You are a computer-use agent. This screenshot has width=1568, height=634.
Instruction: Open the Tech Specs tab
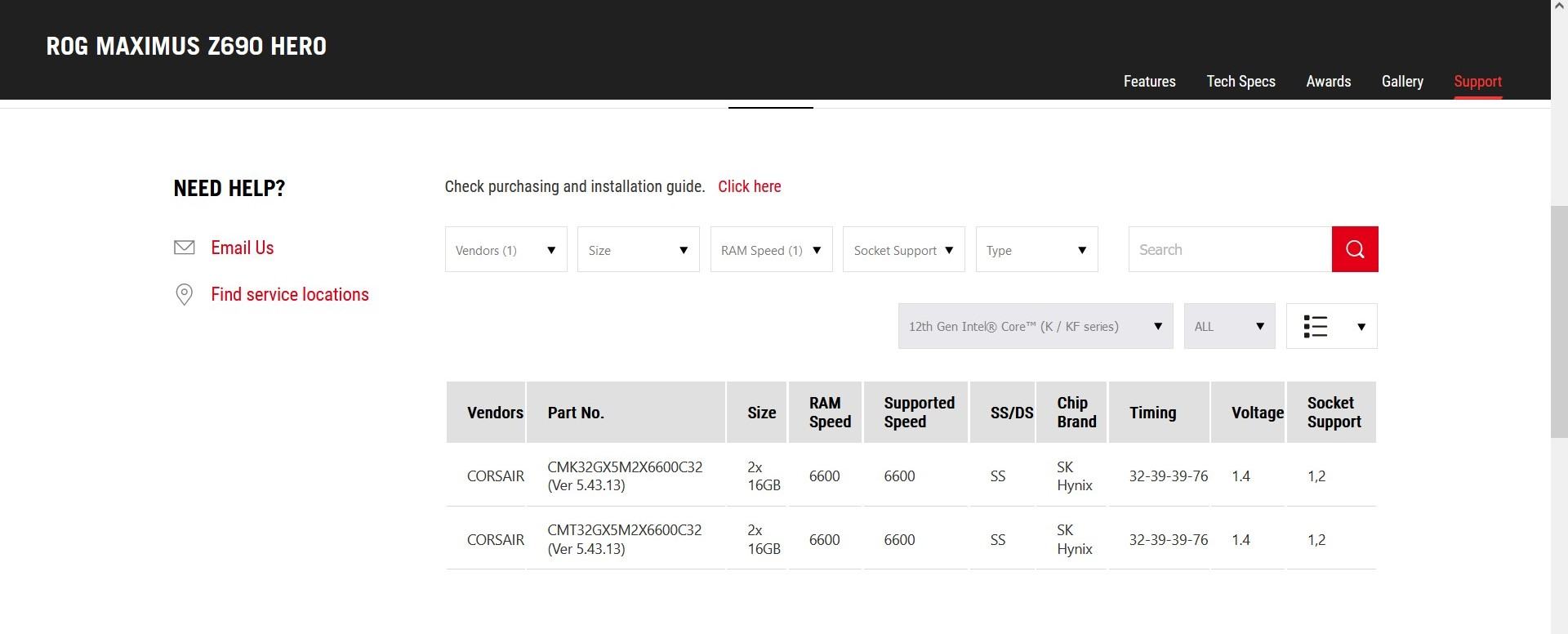point(1241,82)
